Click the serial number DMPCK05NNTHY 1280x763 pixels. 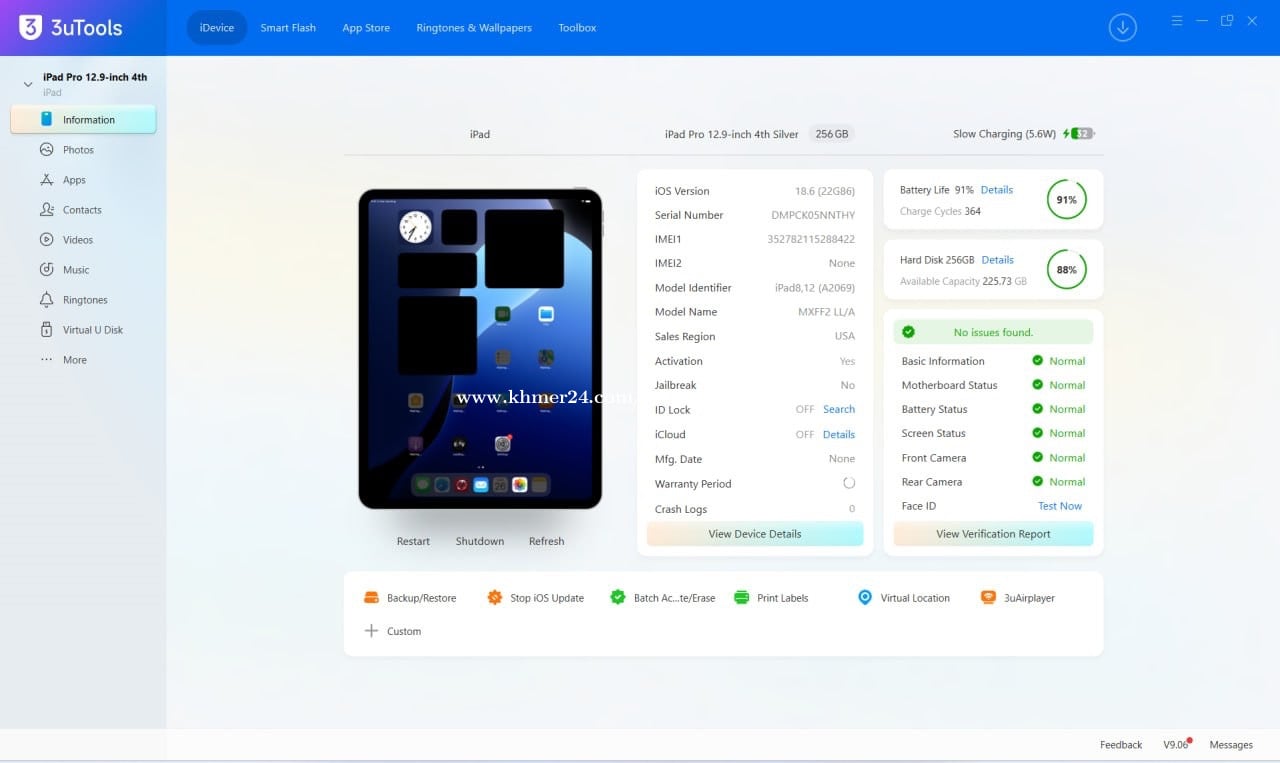click(813, 215)
